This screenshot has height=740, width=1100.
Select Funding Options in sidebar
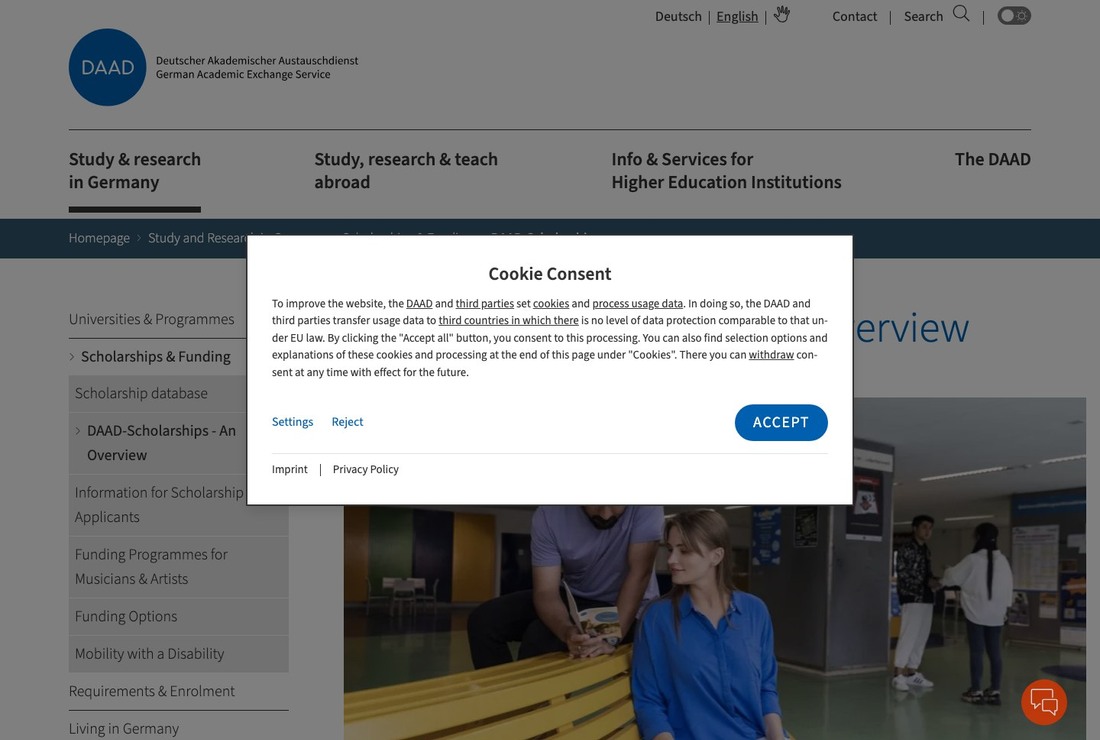click(x=126, y=617)
